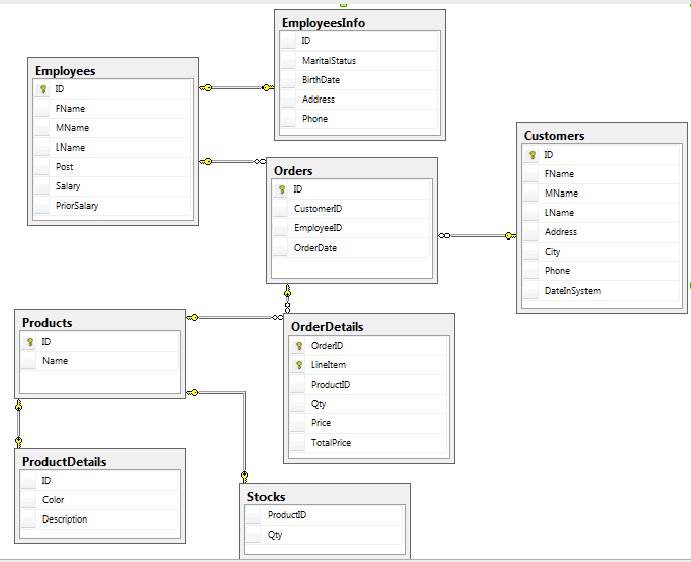This screenshot has width=691, height=562.
Task: Select Products-to-OrderDetails relationship line
Action: (234, 317)
